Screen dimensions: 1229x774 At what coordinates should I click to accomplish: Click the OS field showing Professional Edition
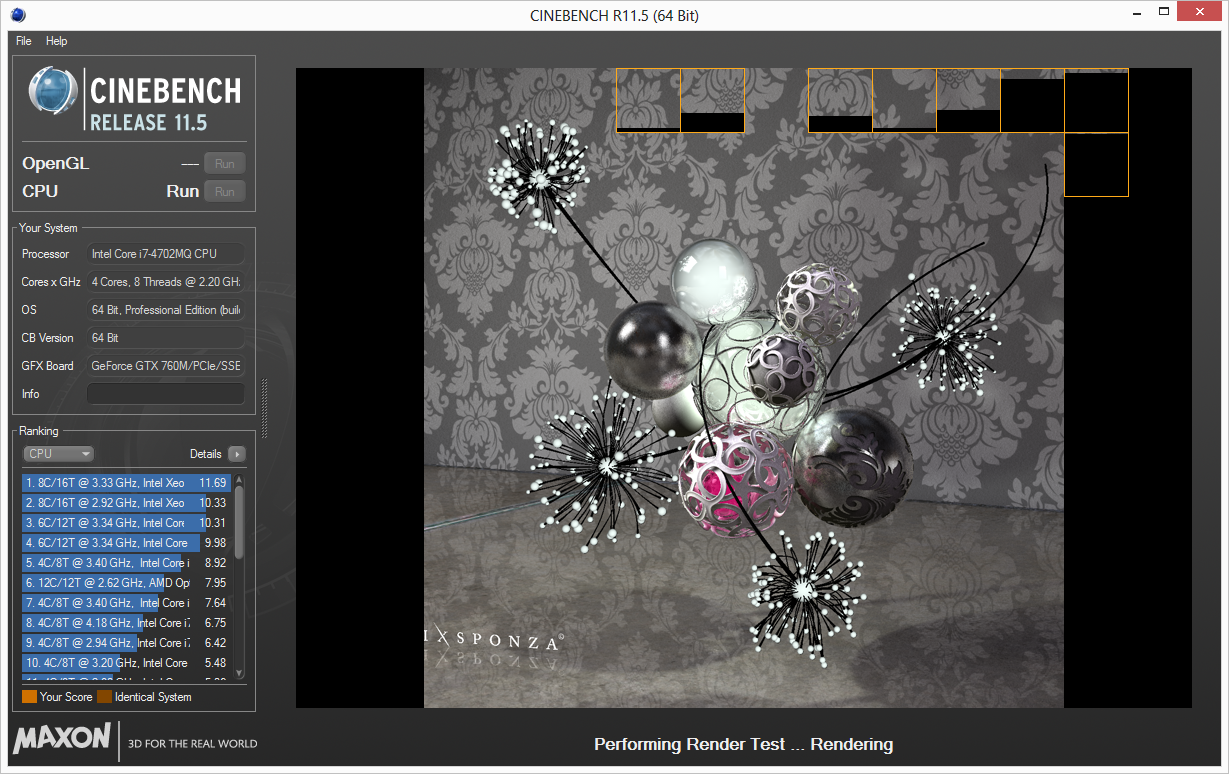point(166,310)
